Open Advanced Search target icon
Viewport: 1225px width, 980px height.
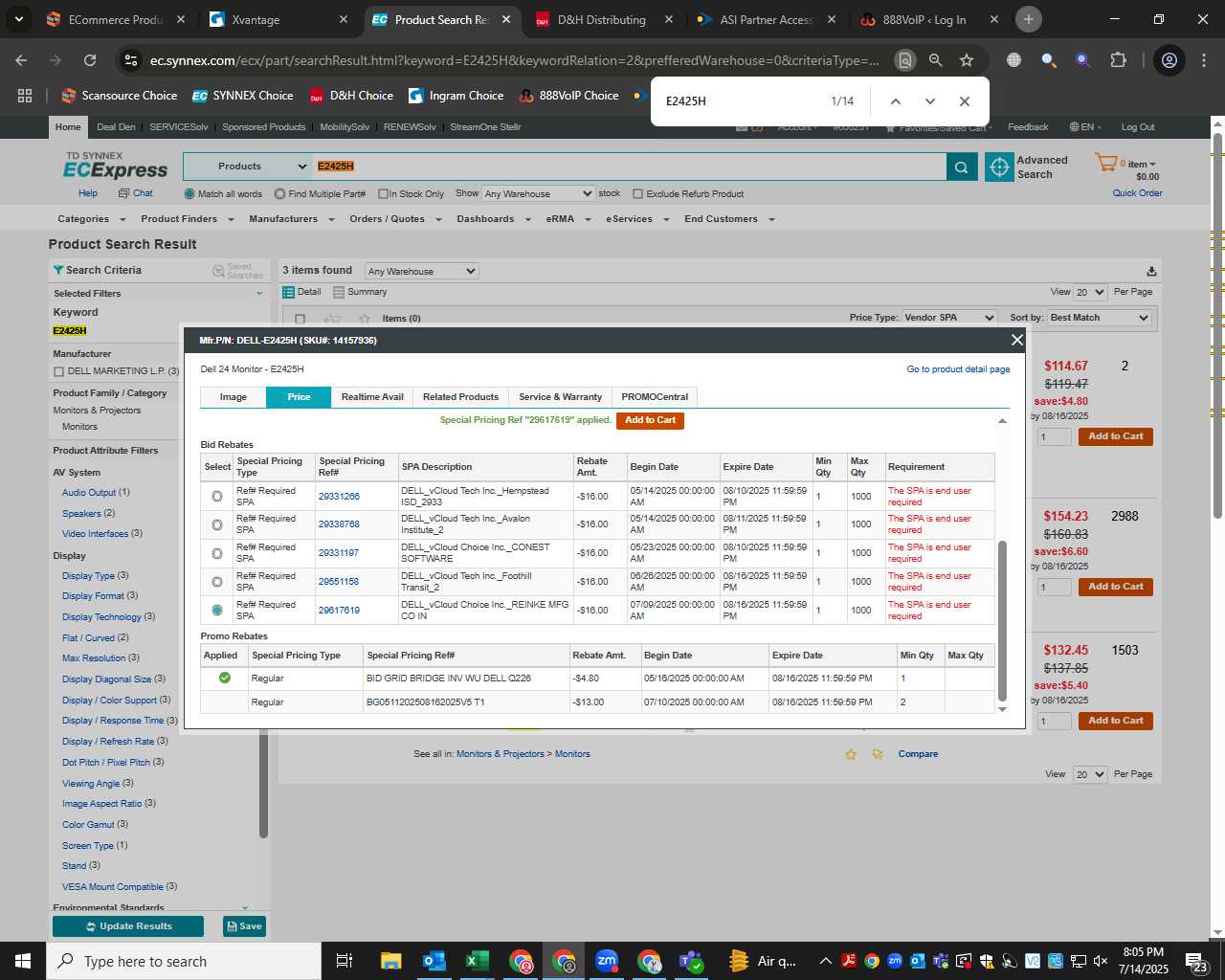point(999,167)
